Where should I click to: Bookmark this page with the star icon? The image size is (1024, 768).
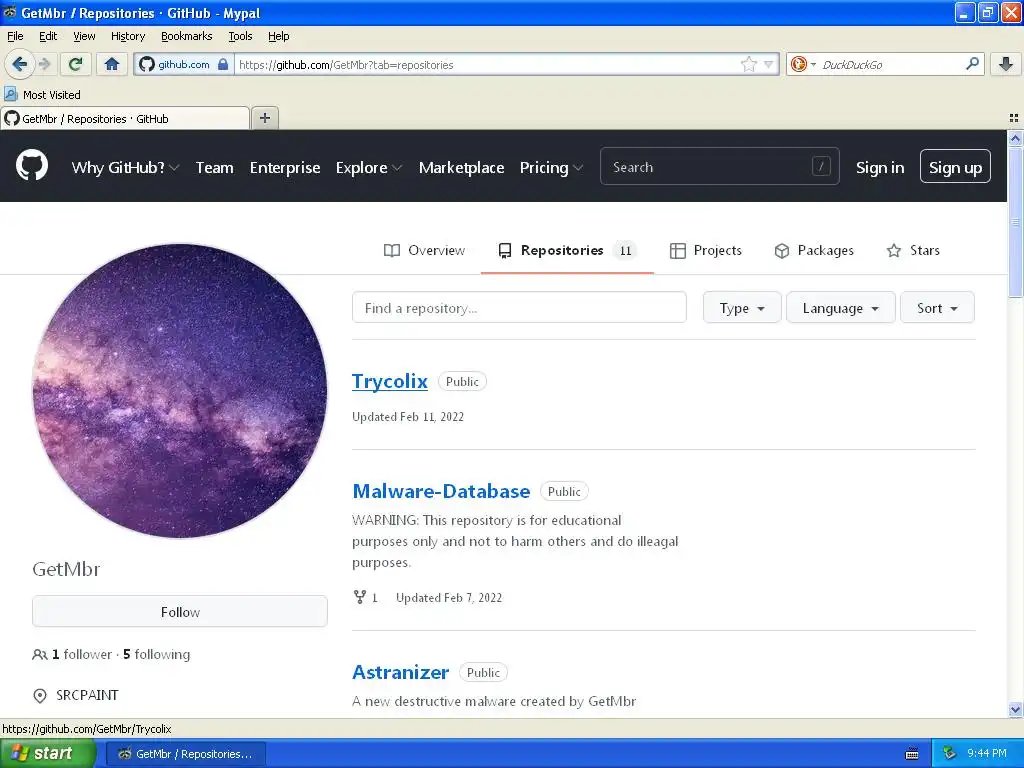(748, 64)
